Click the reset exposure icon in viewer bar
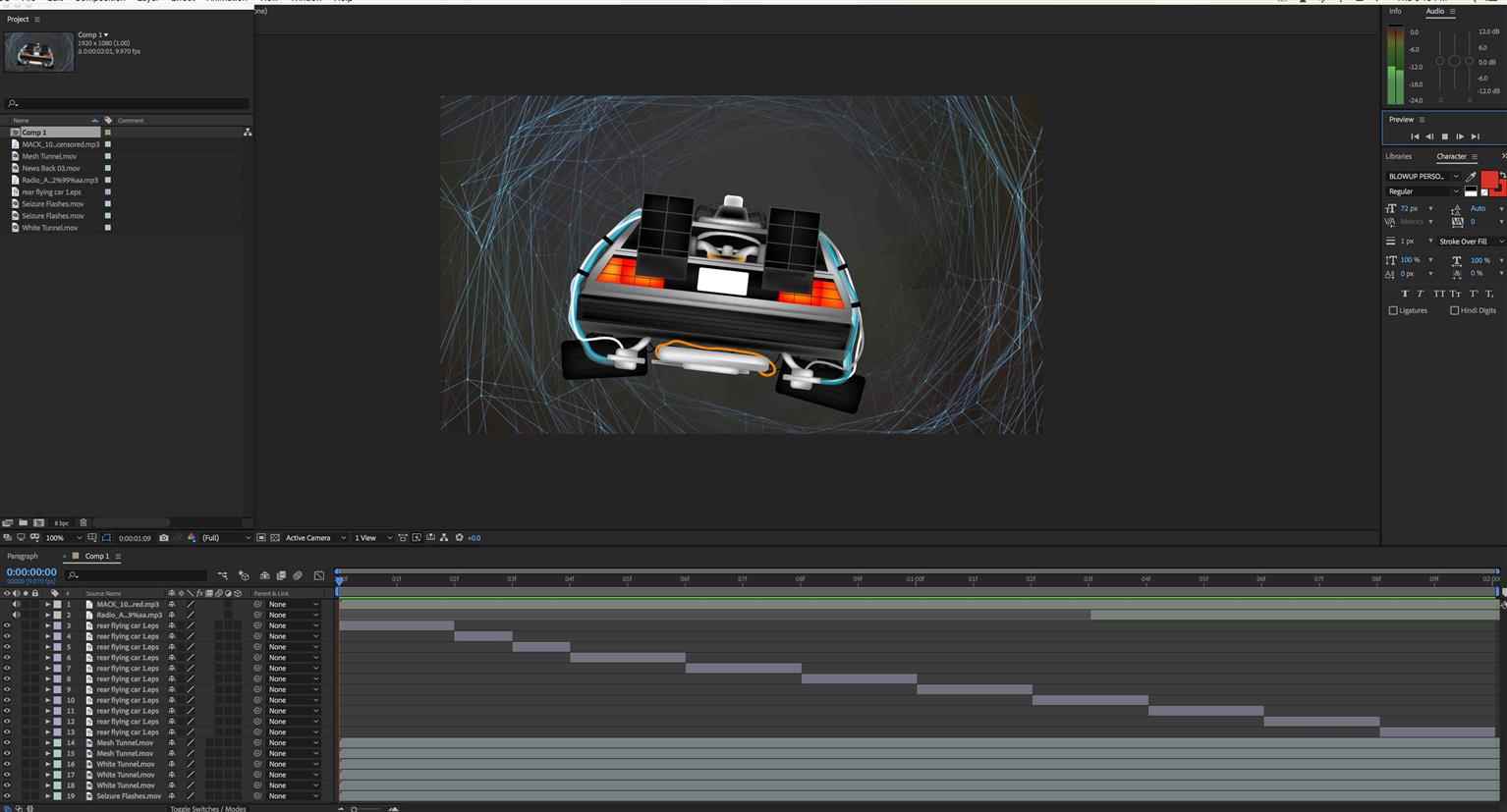This screenshot has height=812, width=1507. (x=459, y=538)
